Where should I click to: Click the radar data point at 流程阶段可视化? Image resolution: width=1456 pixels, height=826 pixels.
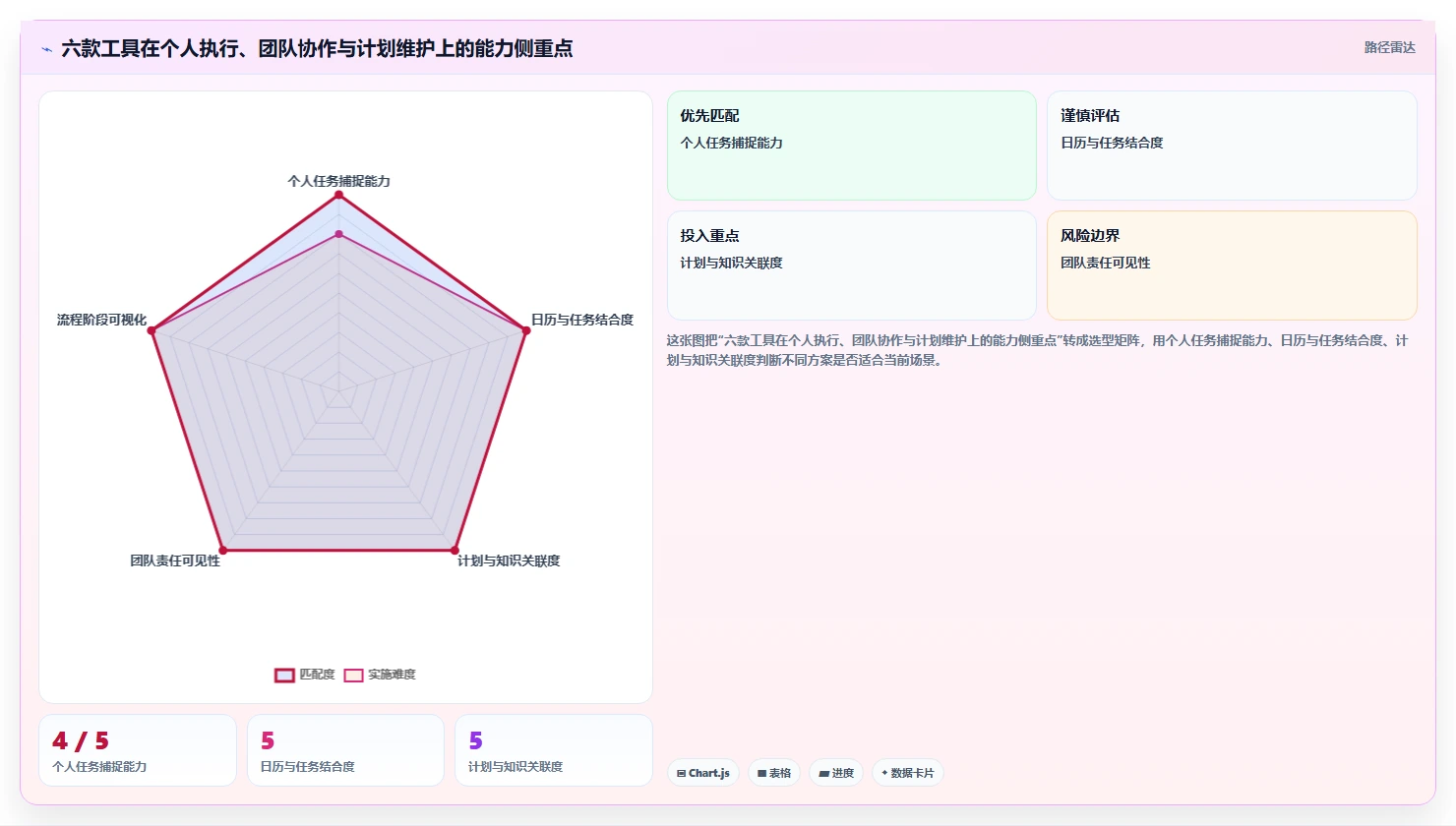pos(152,330)
